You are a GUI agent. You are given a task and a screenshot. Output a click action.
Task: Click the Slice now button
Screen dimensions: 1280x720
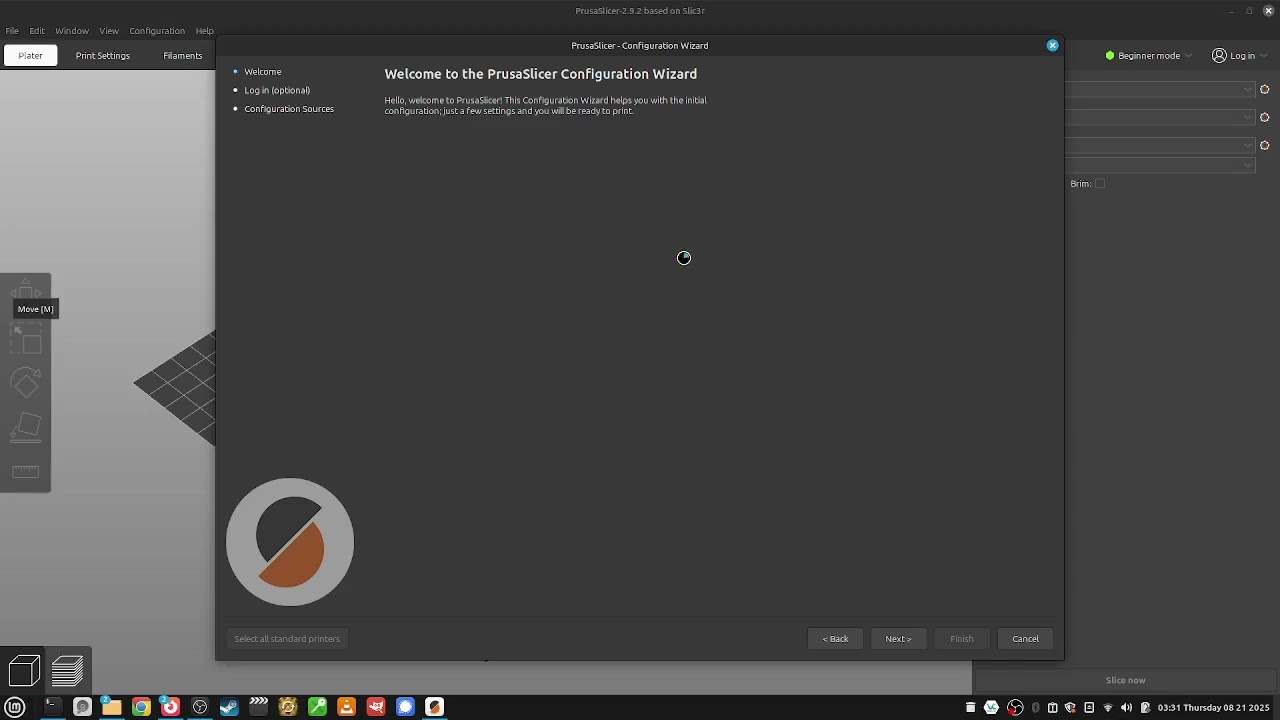point(1125,681)
